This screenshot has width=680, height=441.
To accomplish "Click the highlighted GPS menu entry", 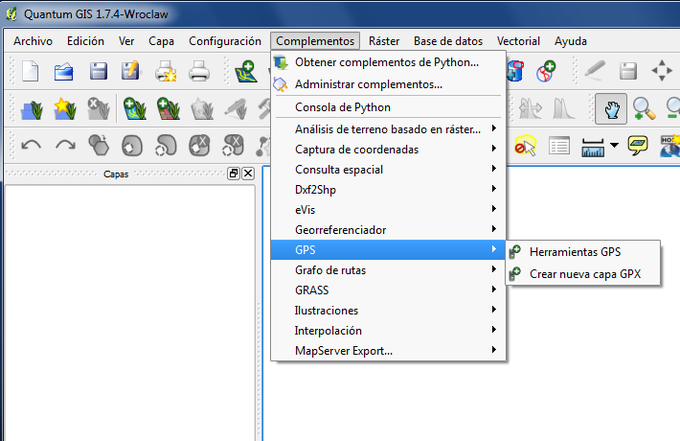I will click(388, 250).
